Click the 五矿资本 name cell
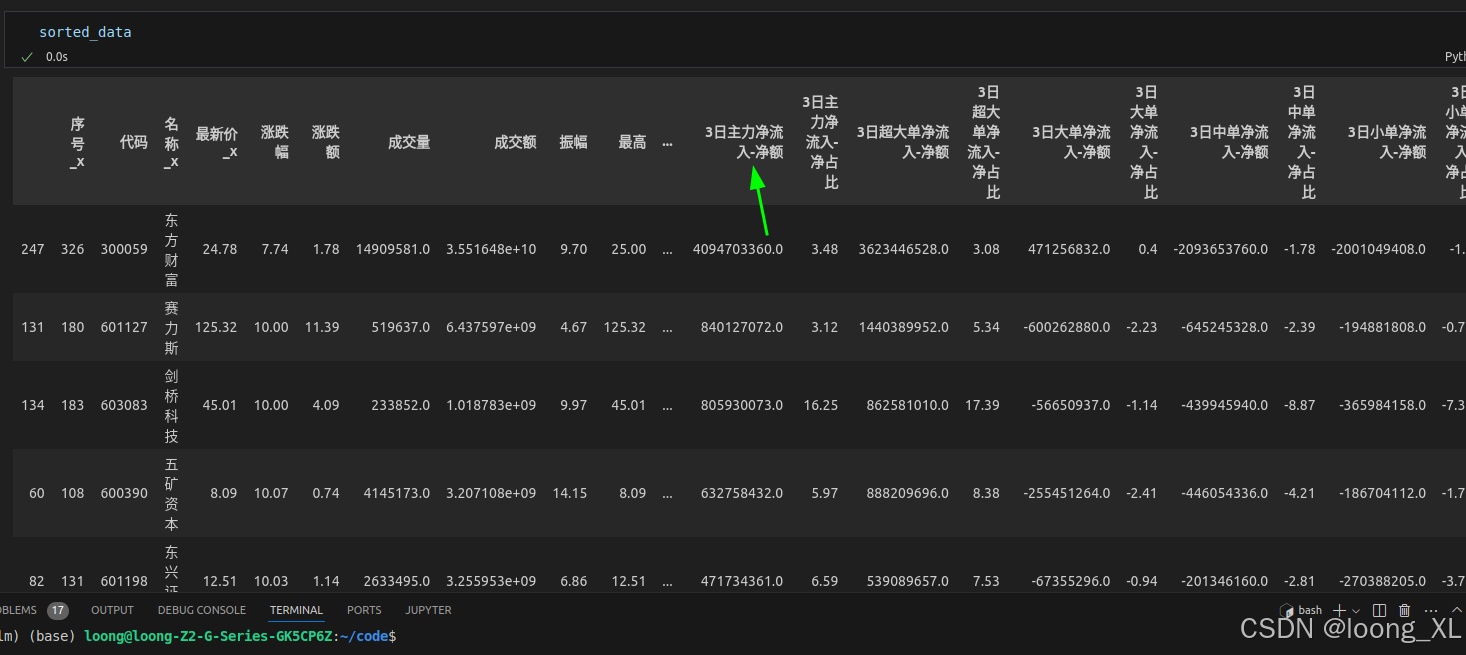The width and height of the screenshot is (1466, 655). (x=171, y=493)
